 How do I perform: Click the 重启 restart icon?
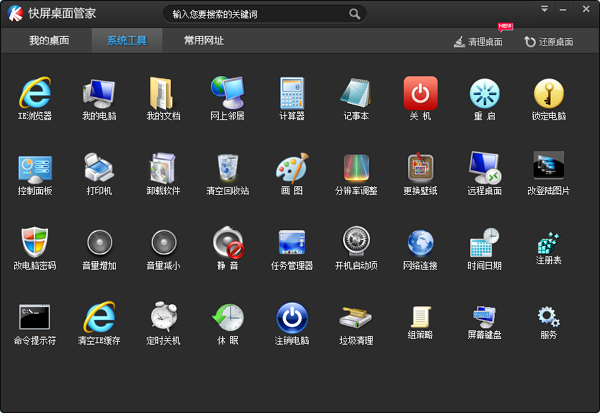(485, 94)
